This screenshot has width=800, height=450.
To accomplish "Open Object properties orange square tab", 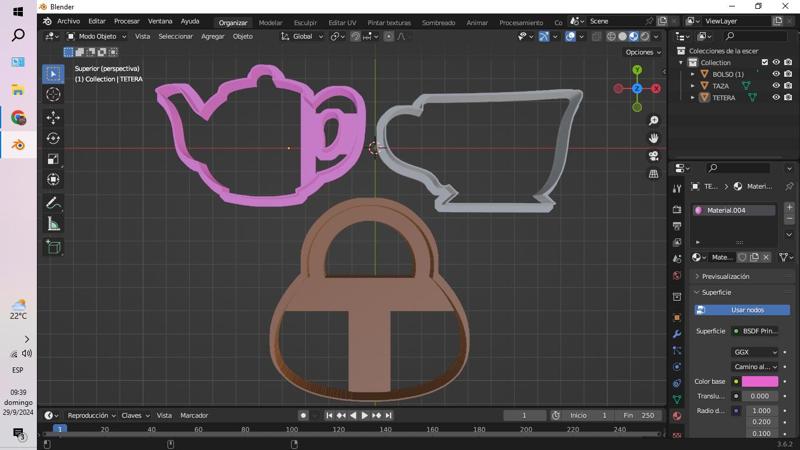I will tap(677, 318).
